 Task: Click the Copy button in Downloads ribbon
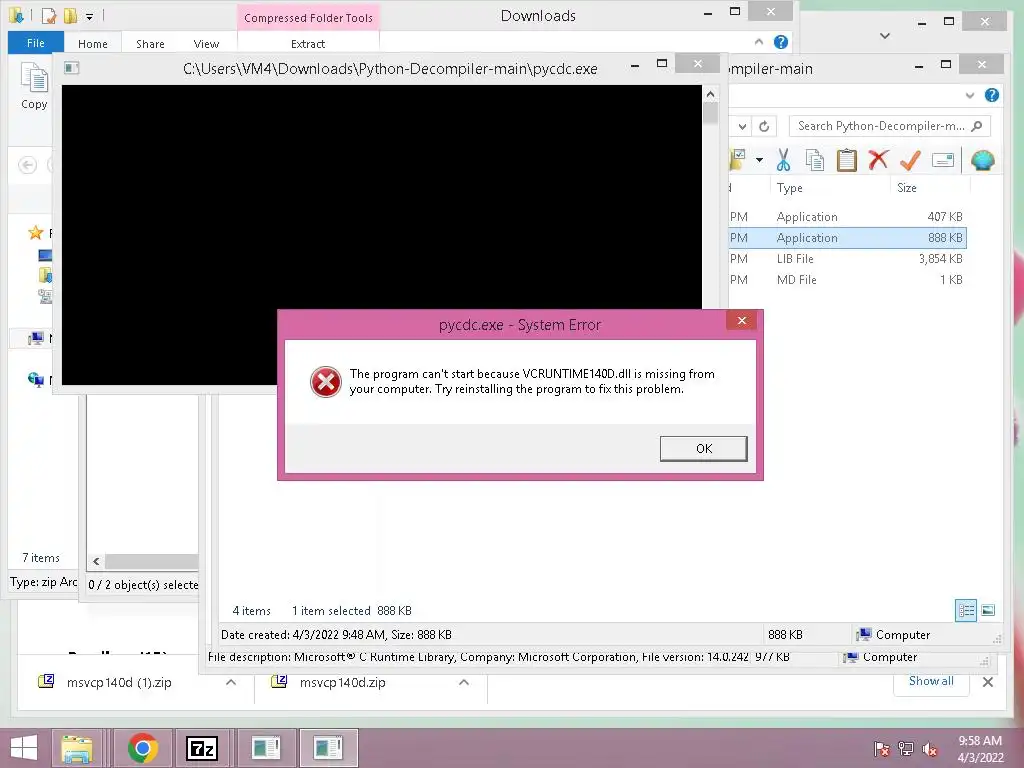coord(34,86)
